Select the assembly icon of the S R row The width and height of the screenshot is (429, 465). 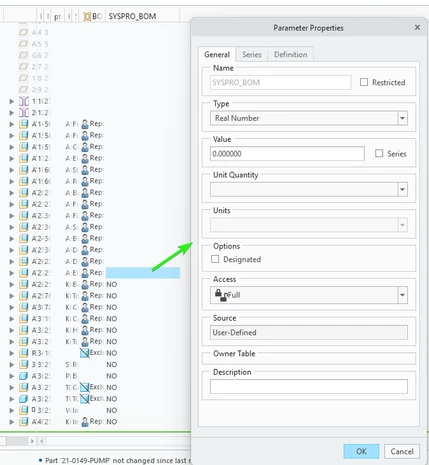click(x=24, y=364)
